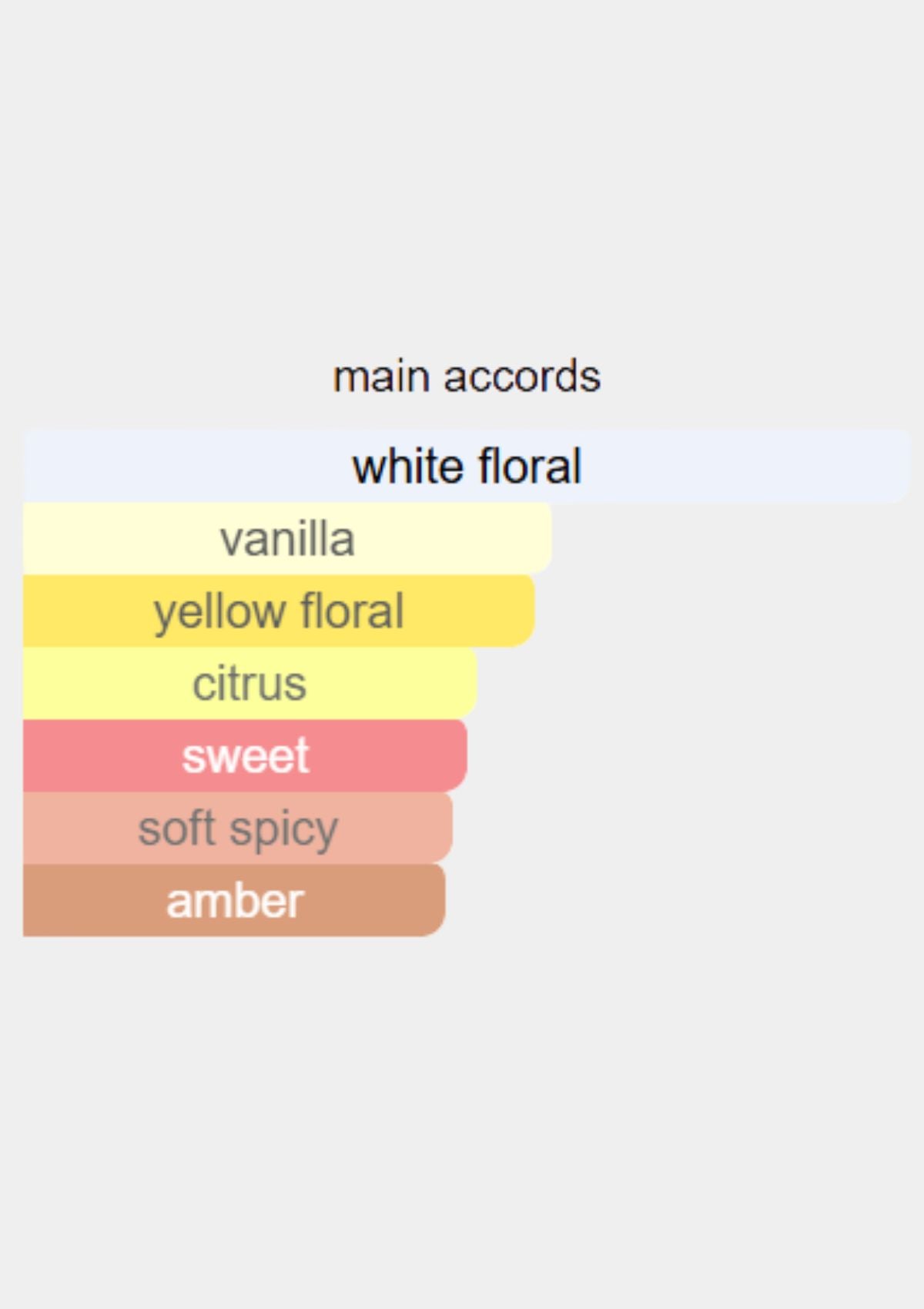Click the "white floral" label text
Screen dimensions: 924x1309
tap(467, 466)
